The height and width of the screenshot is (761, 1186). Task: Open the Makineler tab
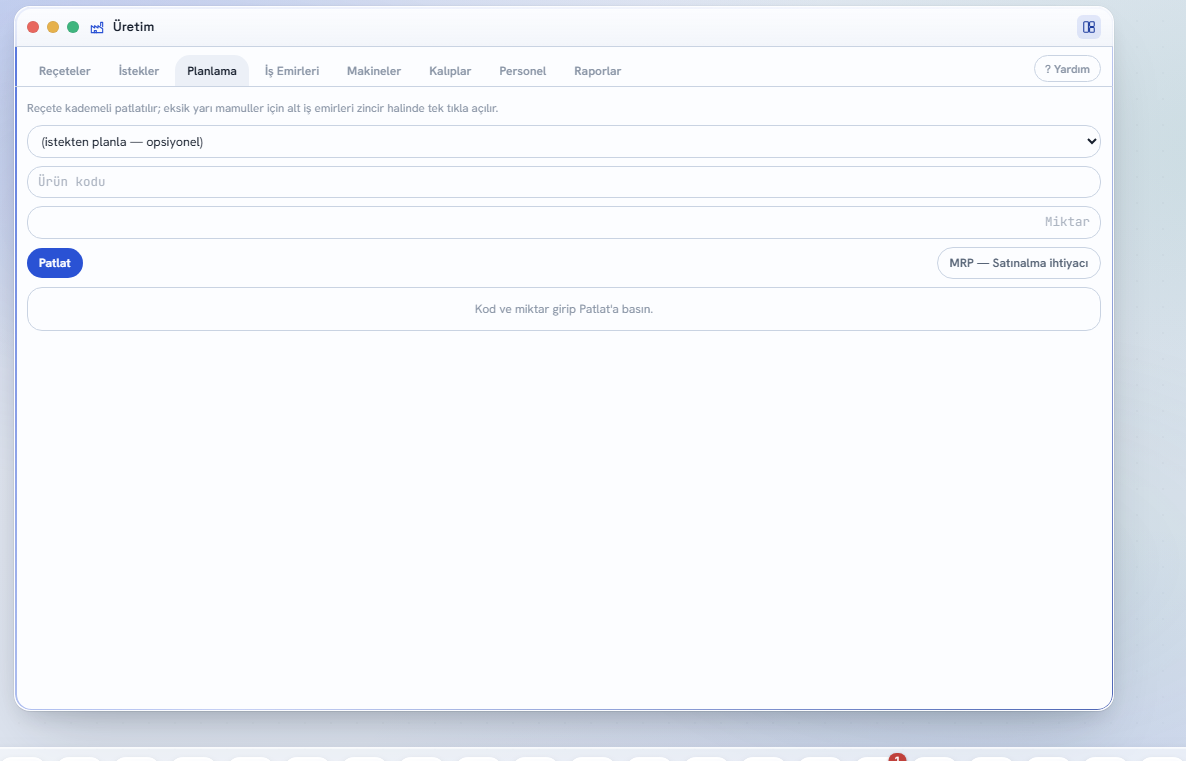[x=374, y=71]
